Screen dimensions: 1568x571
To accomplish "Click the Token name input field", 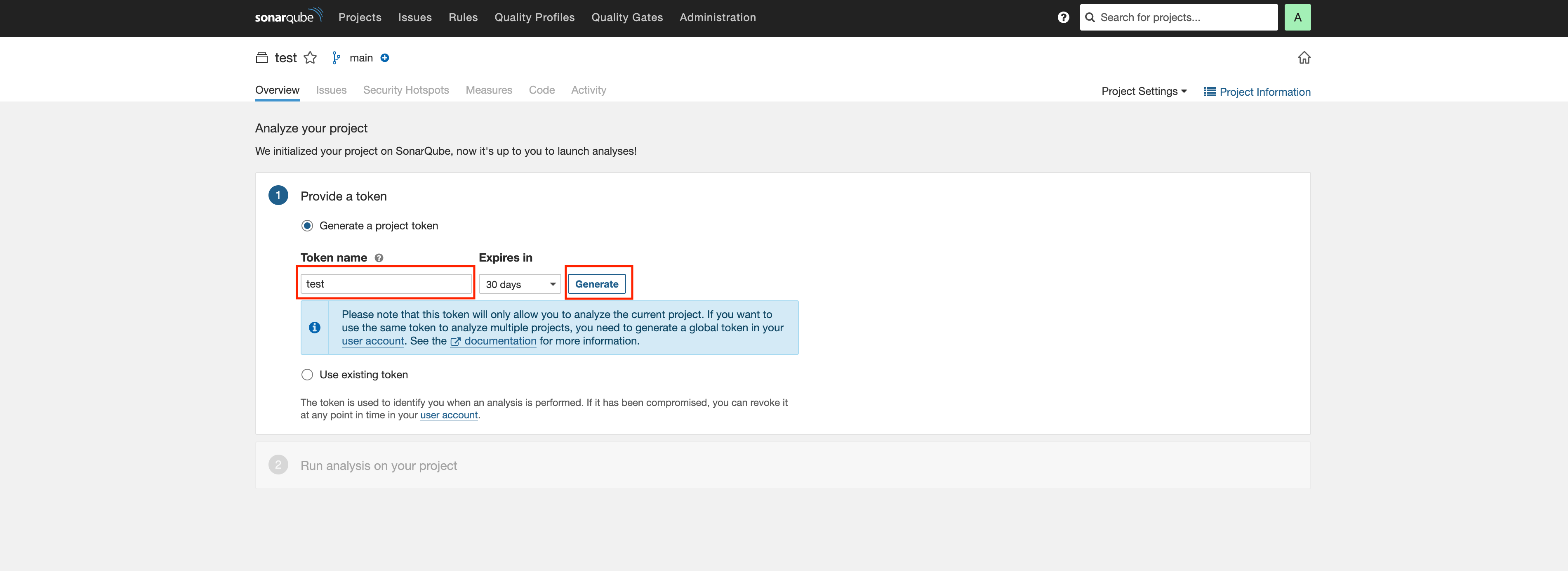I will (386, 284).
